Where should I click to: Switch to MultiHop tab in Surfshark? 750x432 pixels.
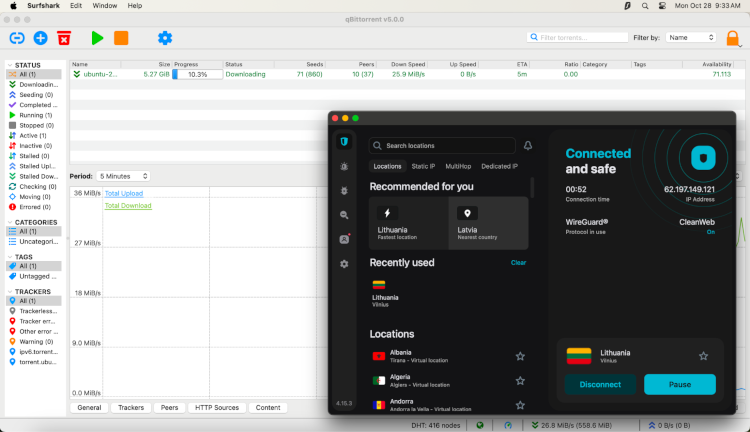(x=458, y=166)
